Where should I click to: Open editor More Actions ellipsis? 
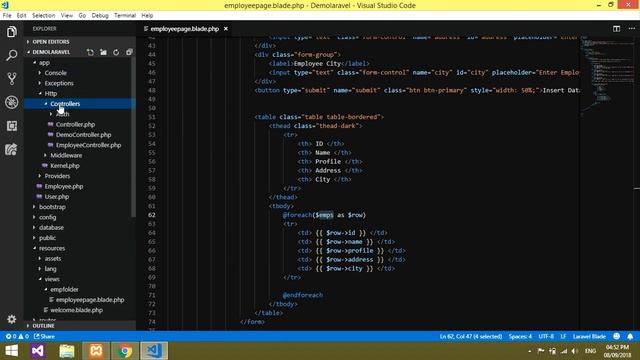[631, 29]
